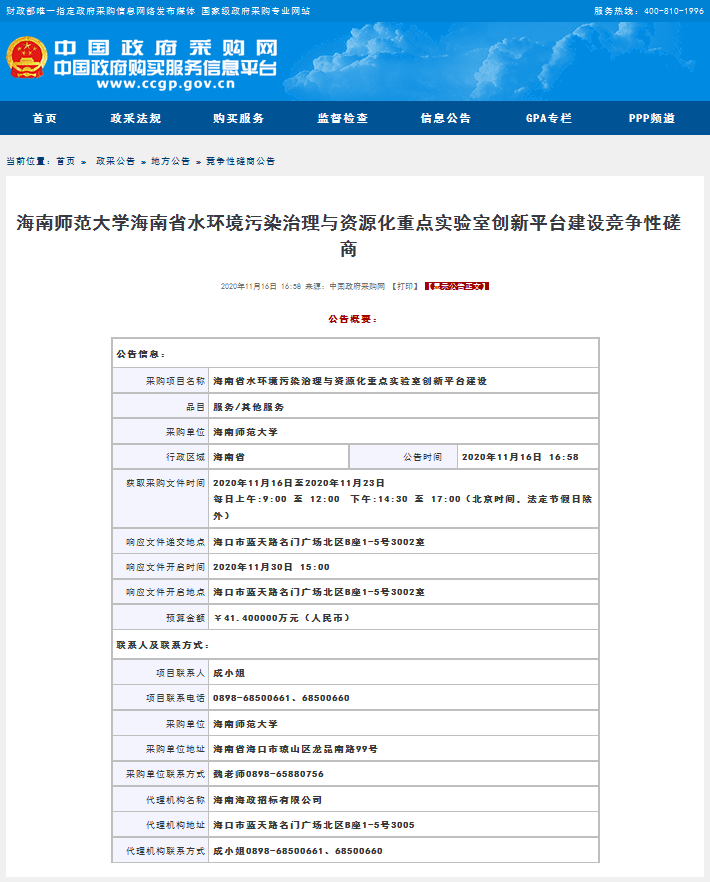Viewport: 710px width, 882px height.
Task: Click the 公告概要 red heading
Action: pos(353,319)
